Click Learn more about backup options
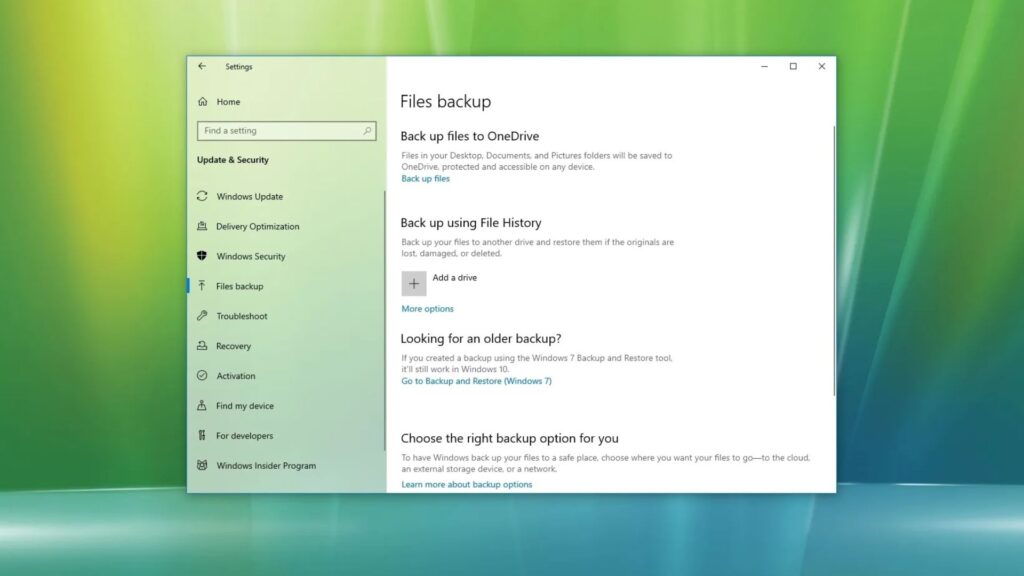Screen dimensions: 1024x576 click(x=466, y=485)
